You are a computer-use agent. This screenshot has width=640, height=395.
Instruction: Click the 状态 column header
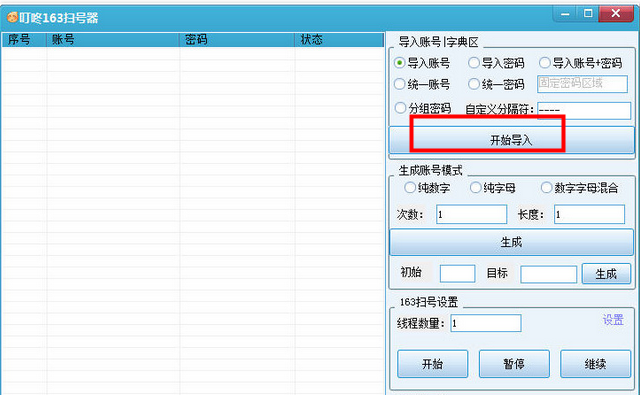tap(340, 40)
